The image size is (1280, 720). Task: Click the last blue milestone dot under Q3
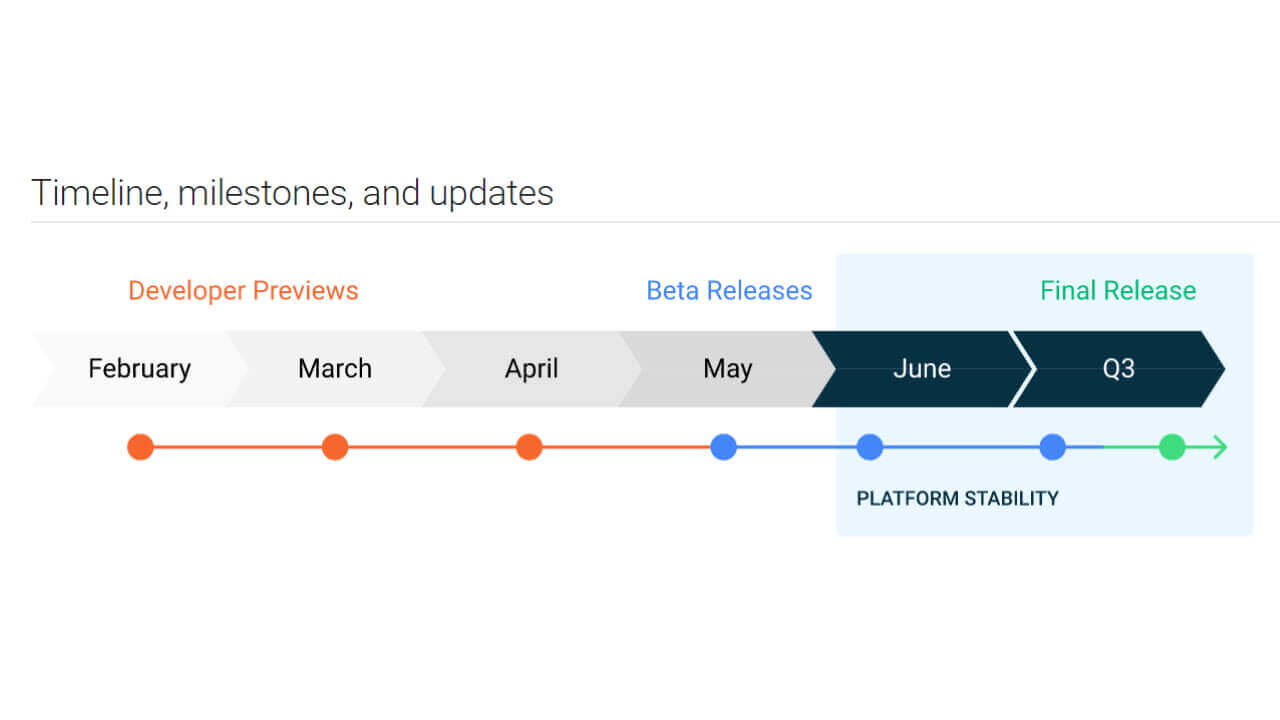[1052, 447]
